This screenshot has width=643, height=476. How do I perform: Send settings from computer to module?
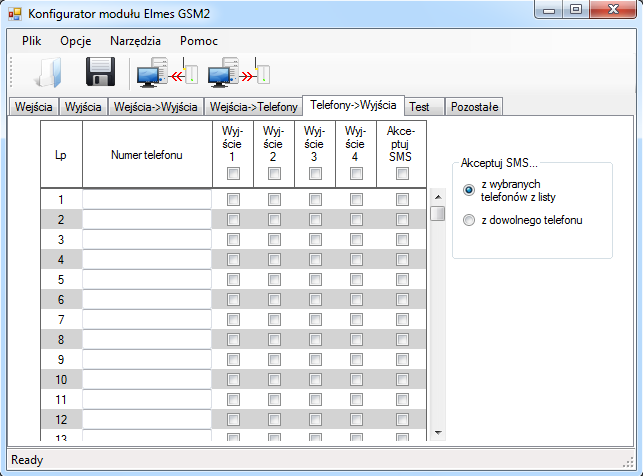[239, 73]
